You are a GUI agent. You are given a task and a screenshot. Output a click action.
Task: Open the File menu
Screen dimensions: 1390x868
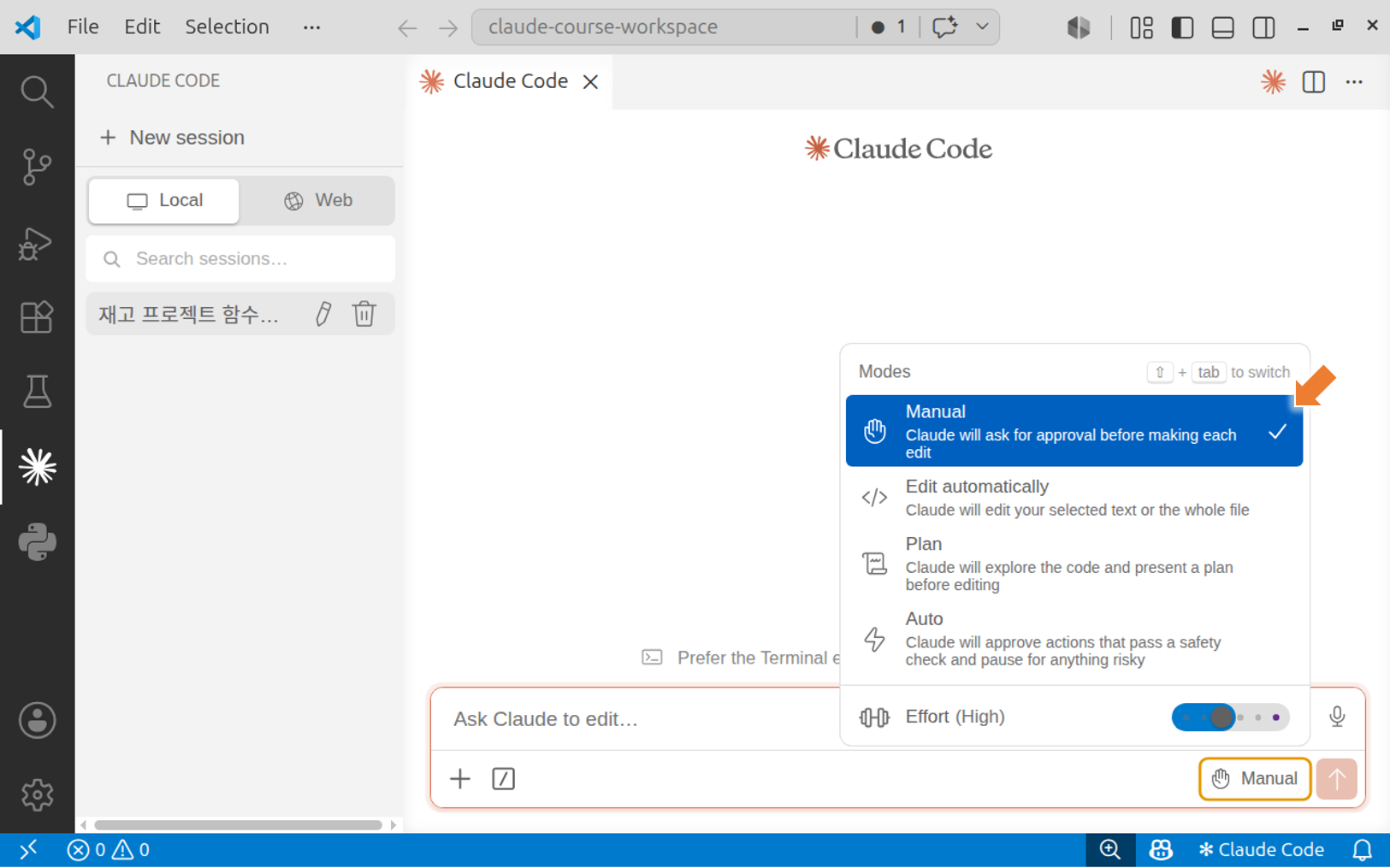[83, 27]
